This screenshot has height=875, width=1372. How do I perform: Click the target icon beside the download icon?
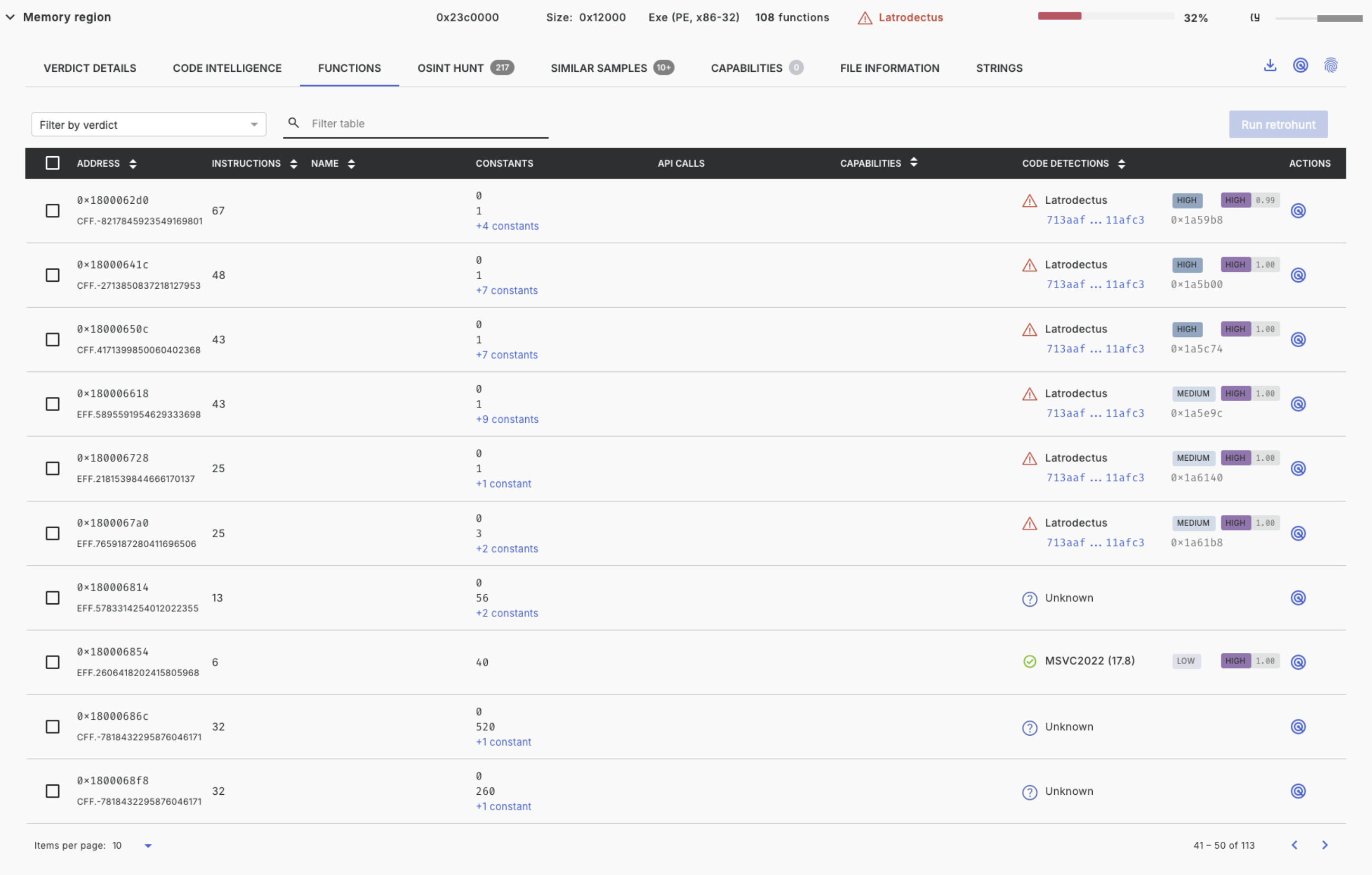coord(1300,65)
